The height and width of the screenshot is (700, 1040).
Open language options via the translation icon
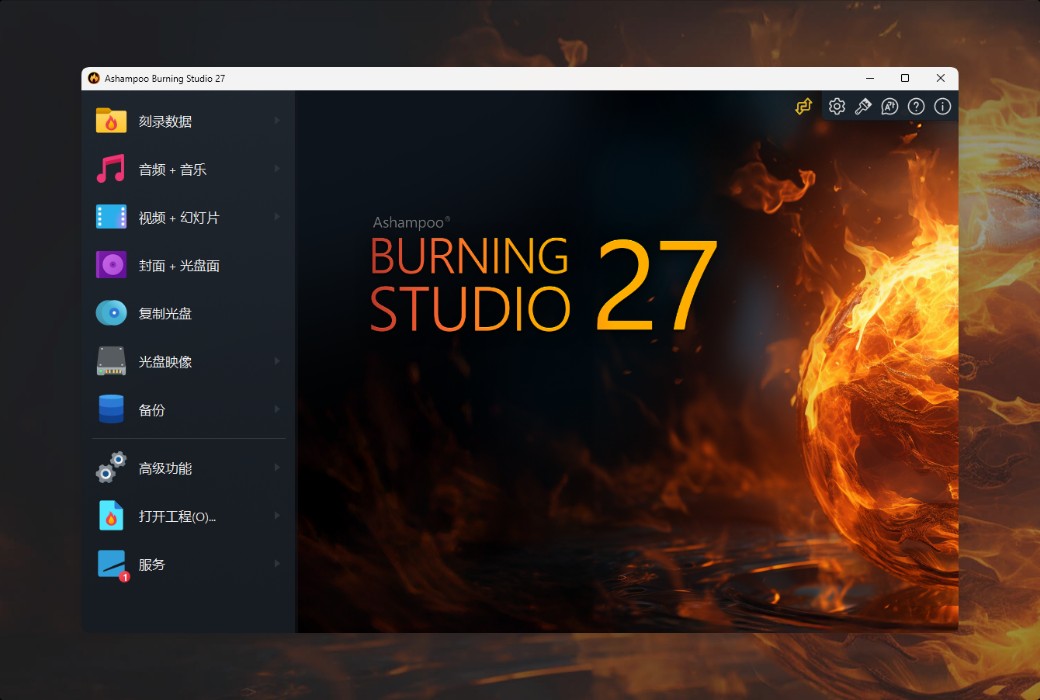[889, 105]
